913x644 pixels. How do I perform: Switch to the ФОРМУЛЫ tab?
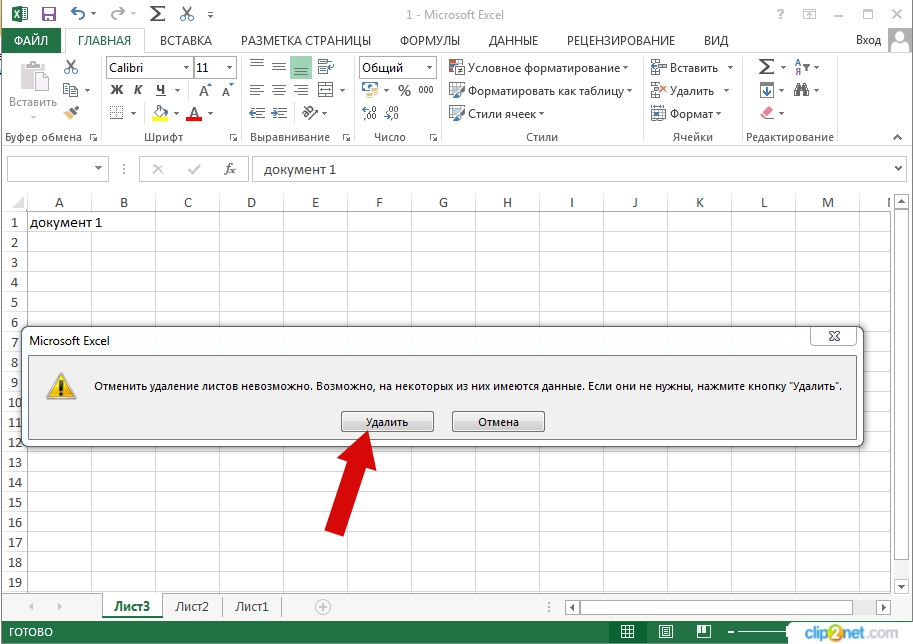(x=430, y=40)
